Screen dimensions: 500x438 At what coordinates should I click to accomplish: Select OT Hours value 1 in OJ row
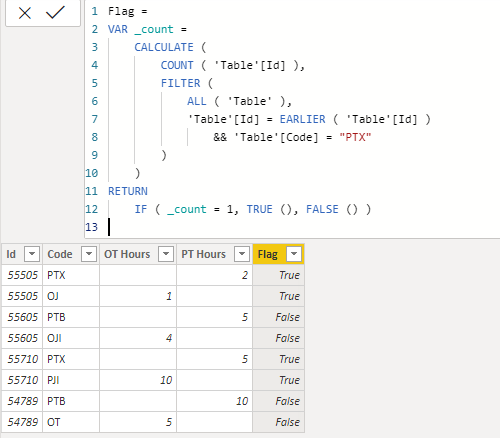coord(138,296)
